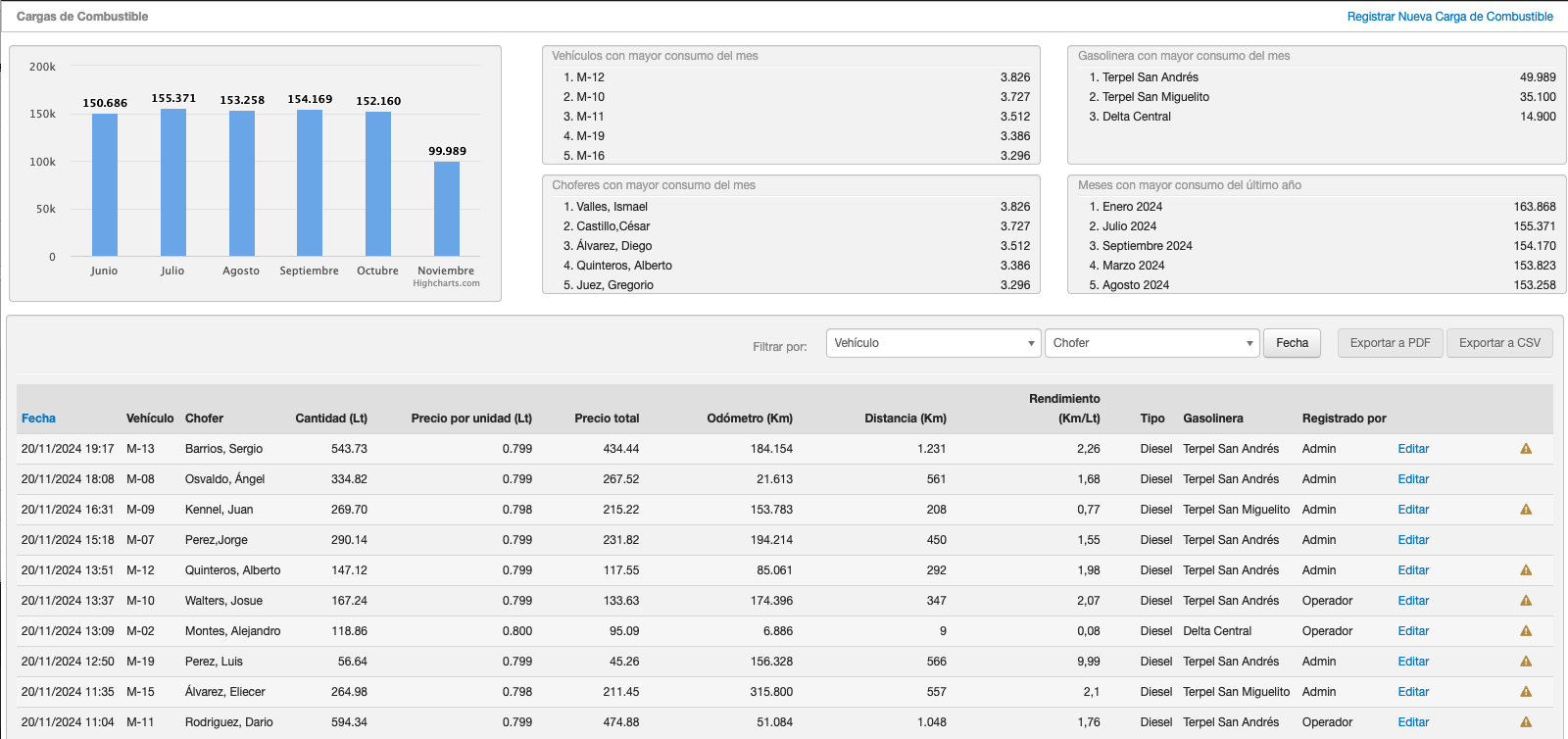Open the Highcharts.com credit link

click(446, 283)
